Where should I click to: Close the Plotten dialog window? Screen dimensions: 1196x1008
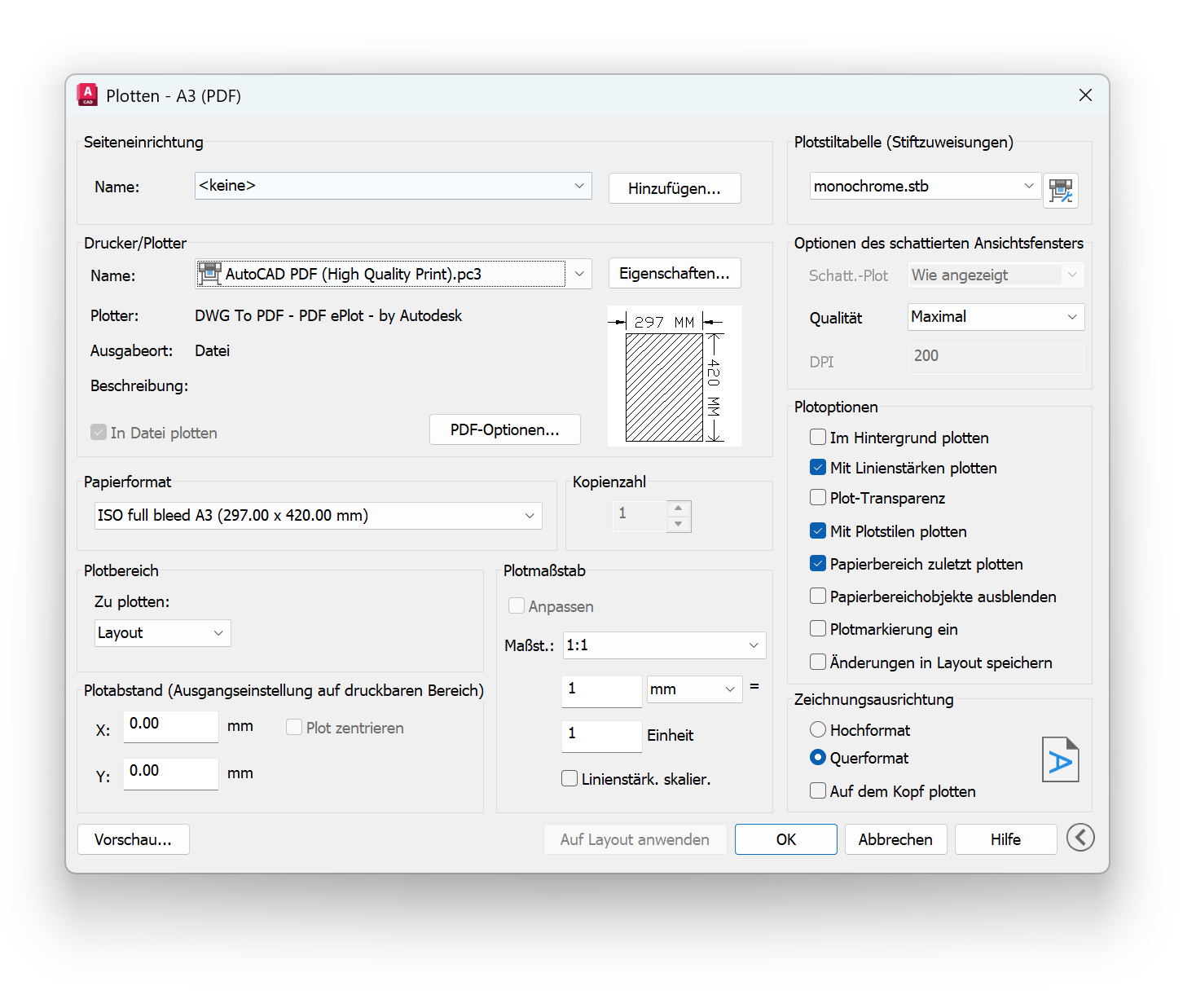(1085, 95)
